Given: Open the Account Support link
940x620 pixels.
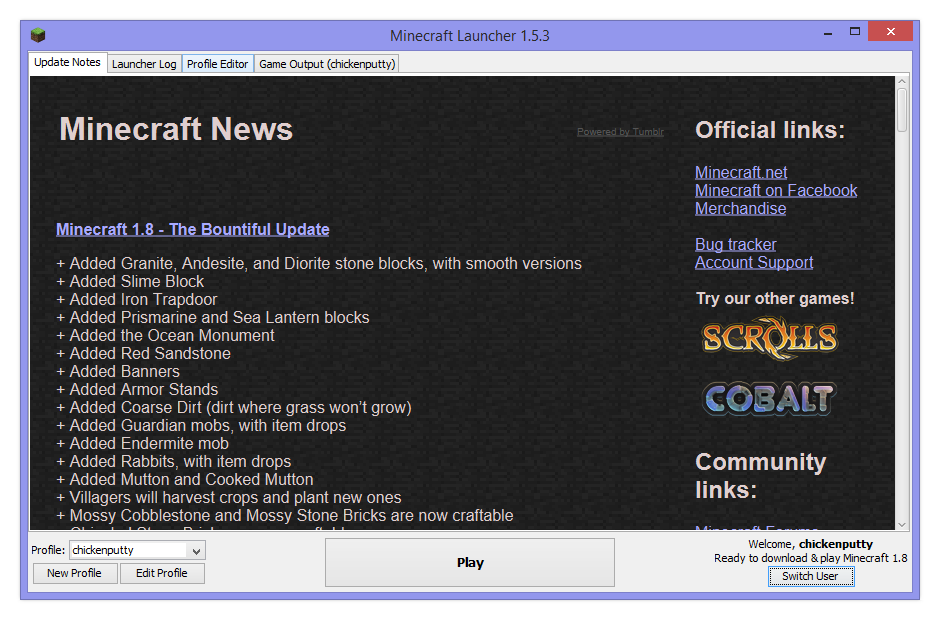Looking at the screenshot, I should click(x=754, y=263).
